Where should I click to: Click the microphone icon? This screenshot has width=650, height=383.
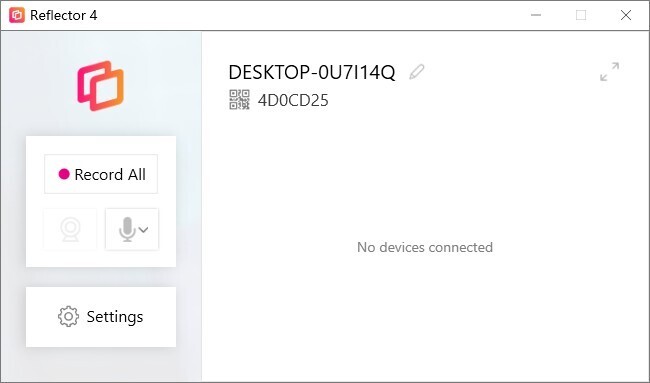coord(127,229)
